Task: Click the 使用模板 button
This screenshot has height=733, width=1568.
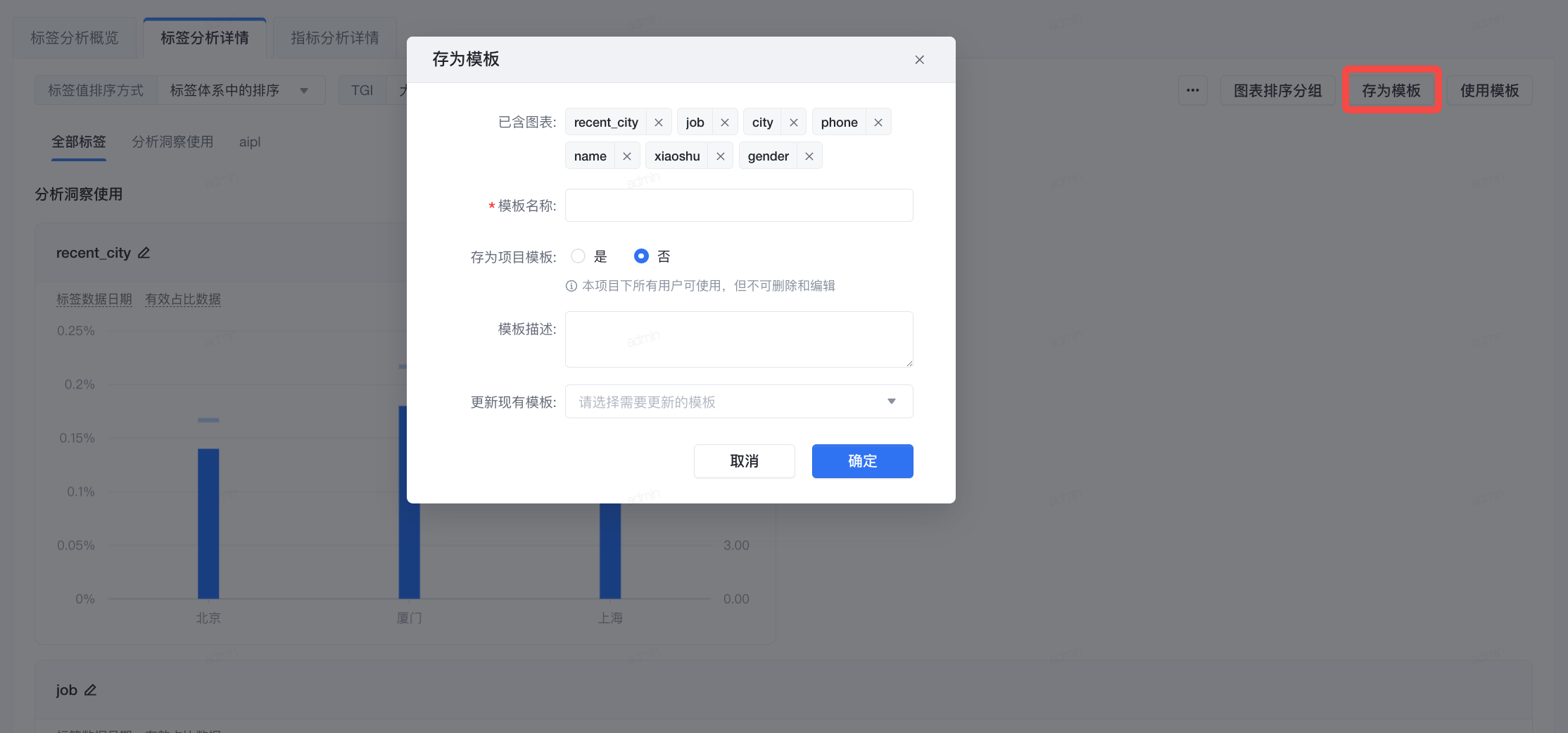Action: [1490, 90]
